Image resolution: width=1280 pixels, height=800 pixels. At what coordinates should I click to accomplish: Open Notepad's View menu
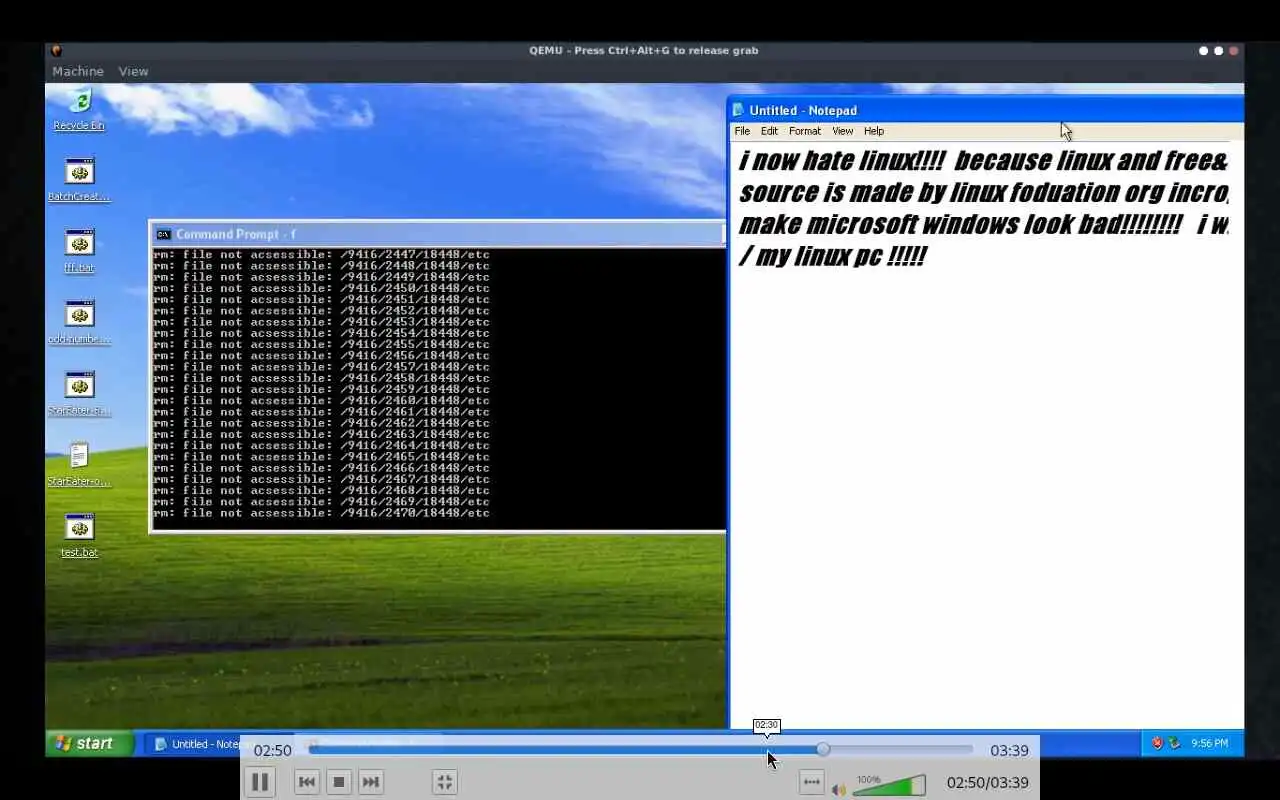pos(843,131)
